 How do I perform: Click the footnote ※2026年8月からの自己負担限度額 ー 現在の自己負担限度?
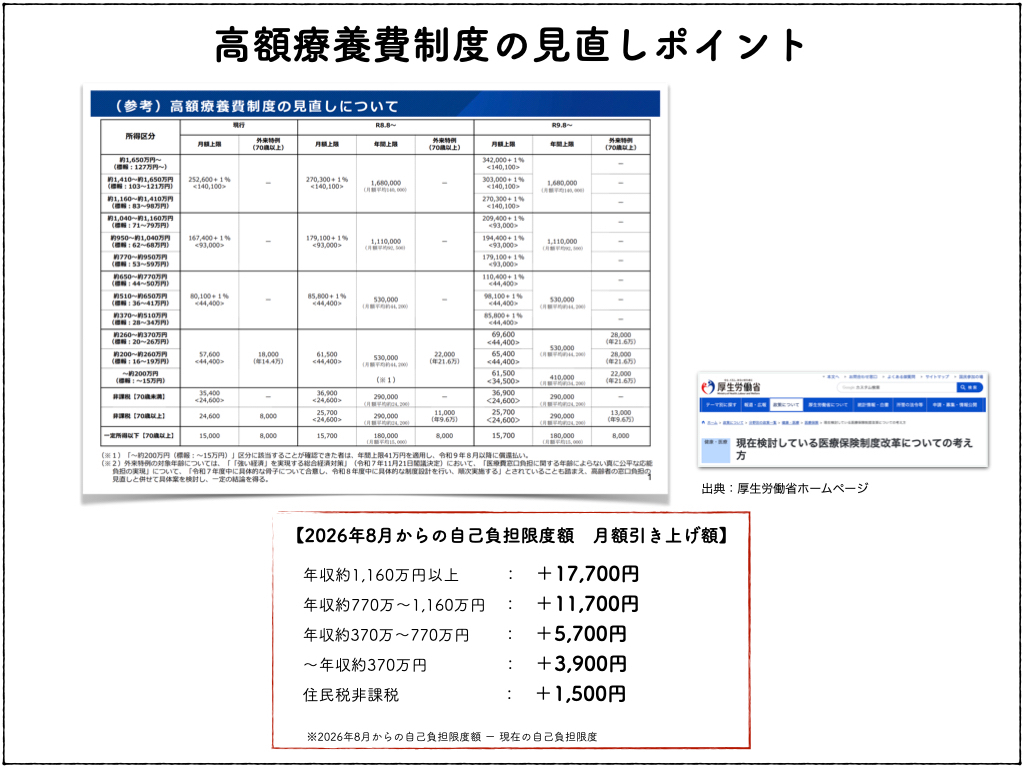pos(452,737)
